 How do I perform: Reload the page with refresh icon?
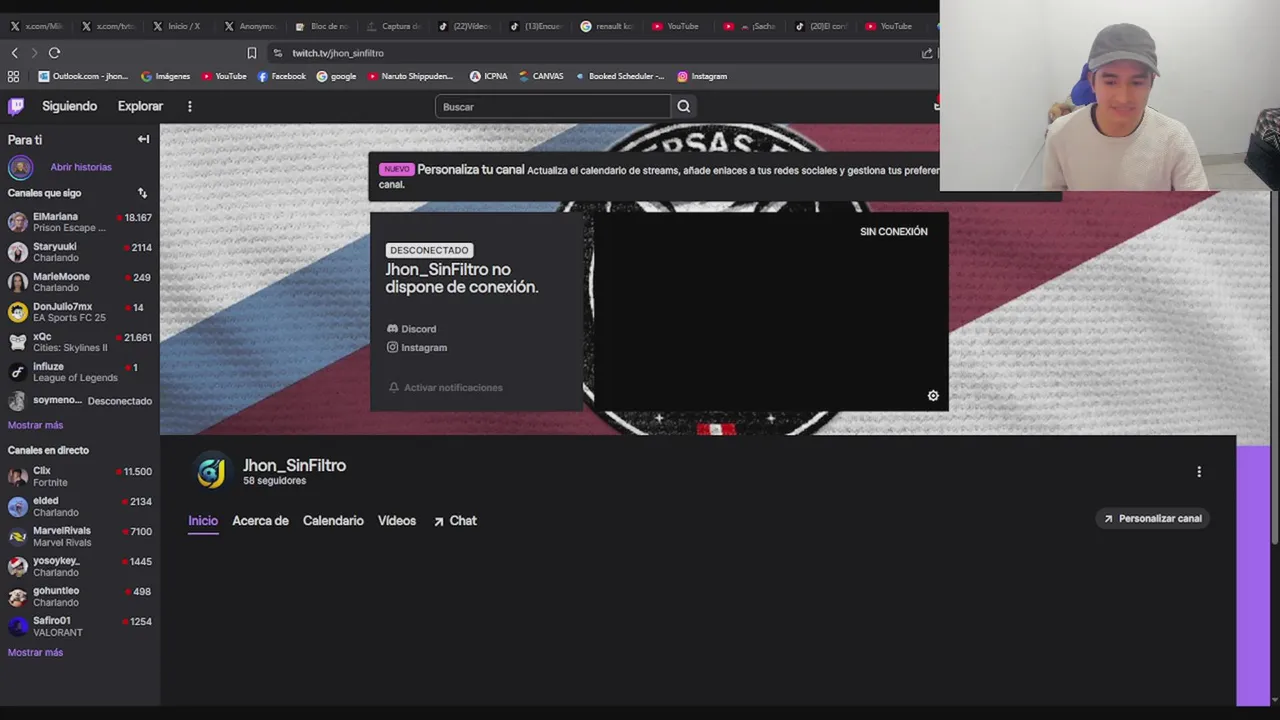[x=54, y=53]
